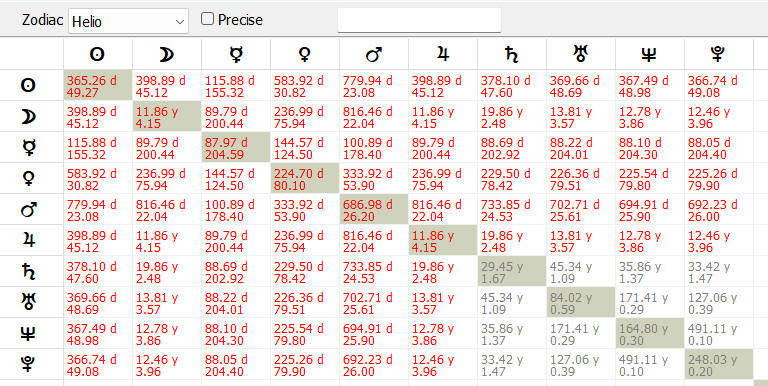Select the Sun-Sun 365.26 d cell
Image resolution: width=768 pixels, height=386 pixels.
click(x=97, y=85)
